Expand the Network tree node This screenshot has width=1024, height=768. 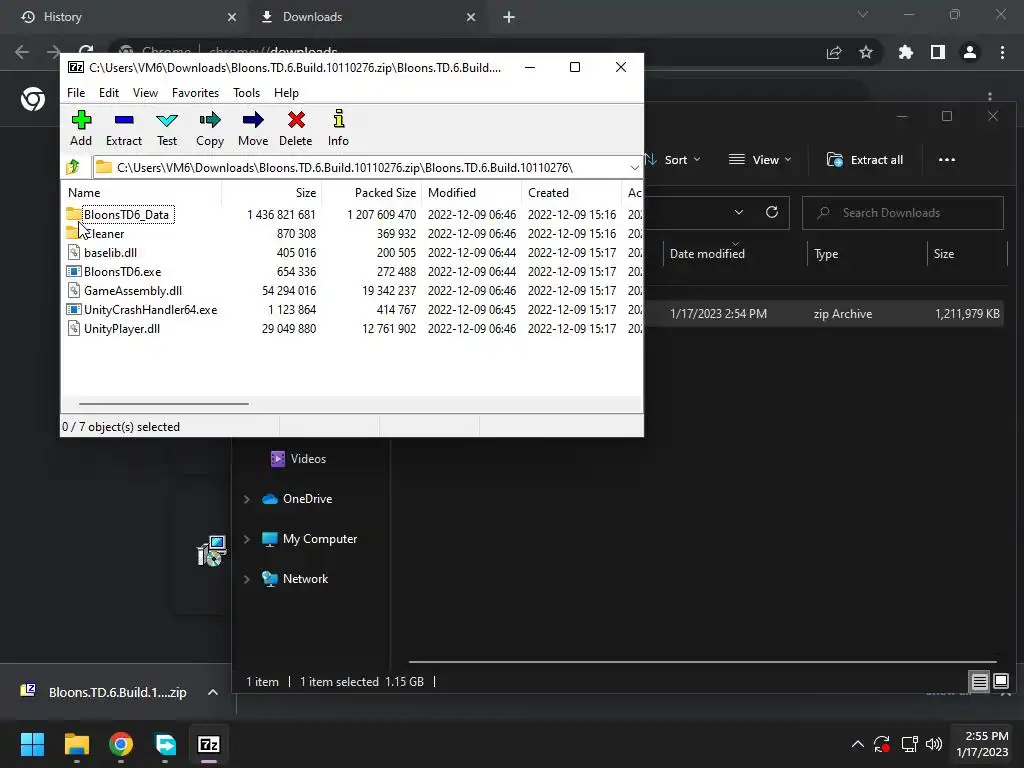point(247,579)
